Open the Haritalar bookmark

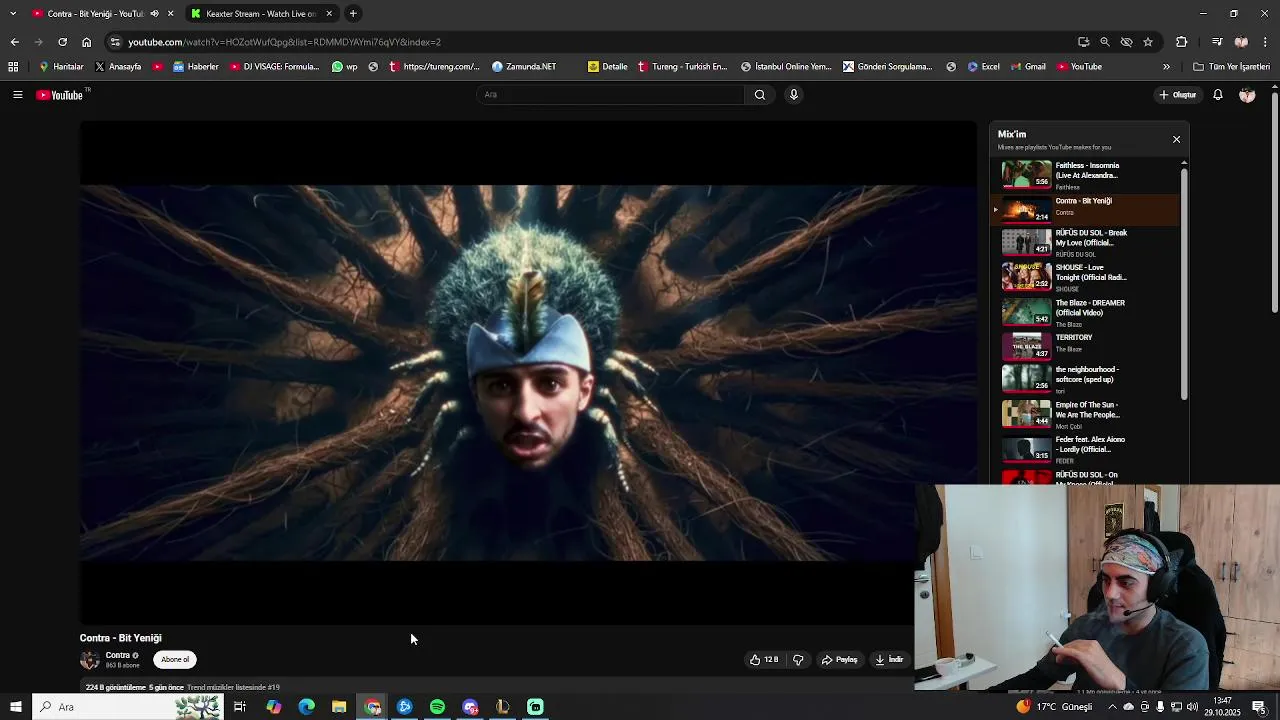pos(61,67)
